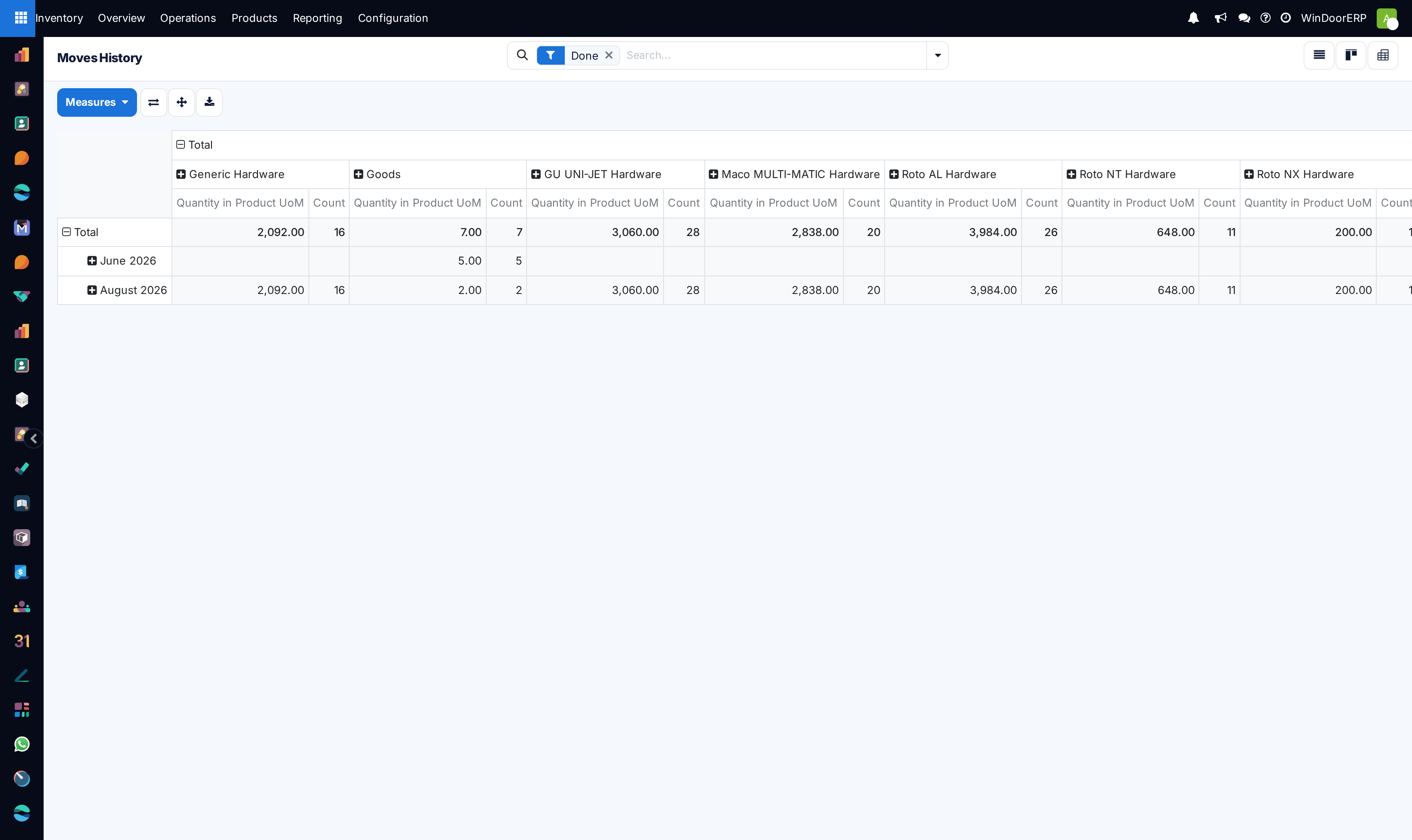The width and height of the screenshot is (1412, 840).
Task: Open the To-do checkmark app in sidebar
Action: click(x=21, y=469)
